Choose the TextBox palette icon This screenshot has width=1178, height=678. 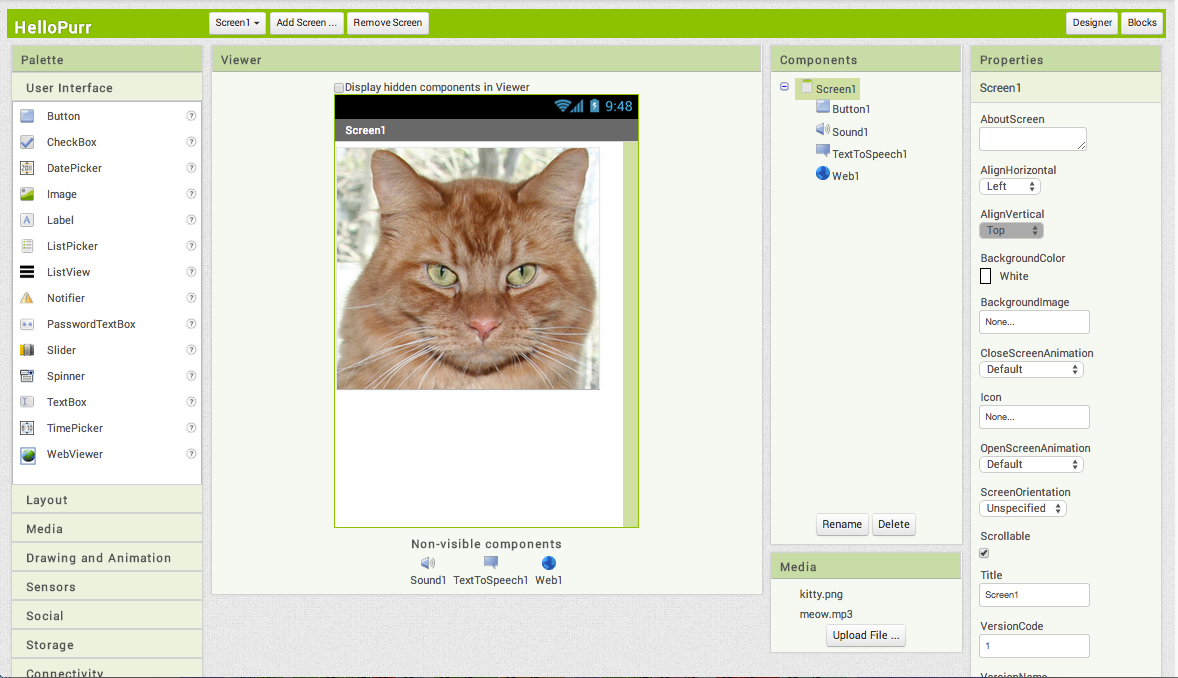pyautogui.click(x=27, y=402)
